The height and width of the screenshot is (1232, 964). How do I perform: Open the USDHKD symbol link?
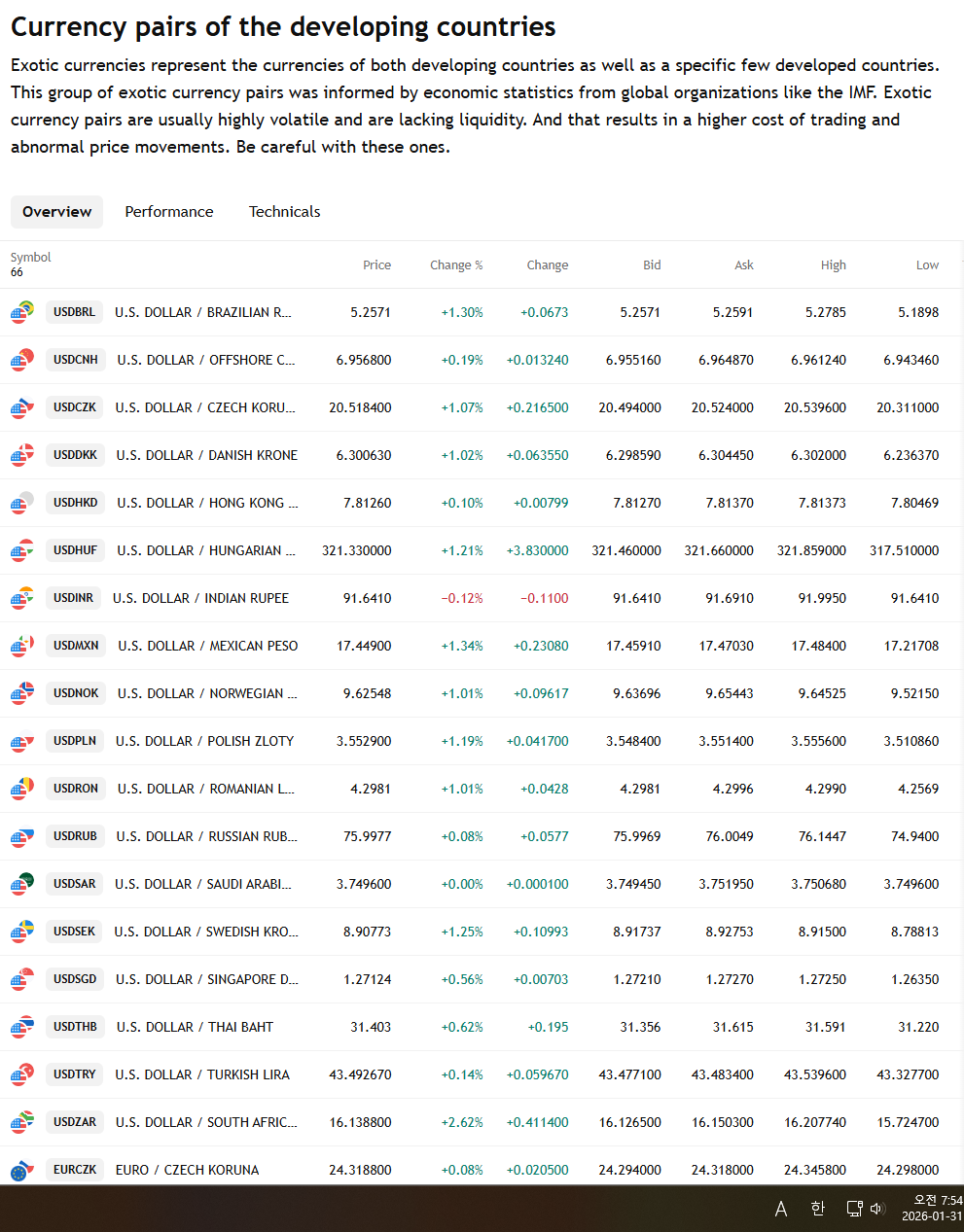[76, 503]
